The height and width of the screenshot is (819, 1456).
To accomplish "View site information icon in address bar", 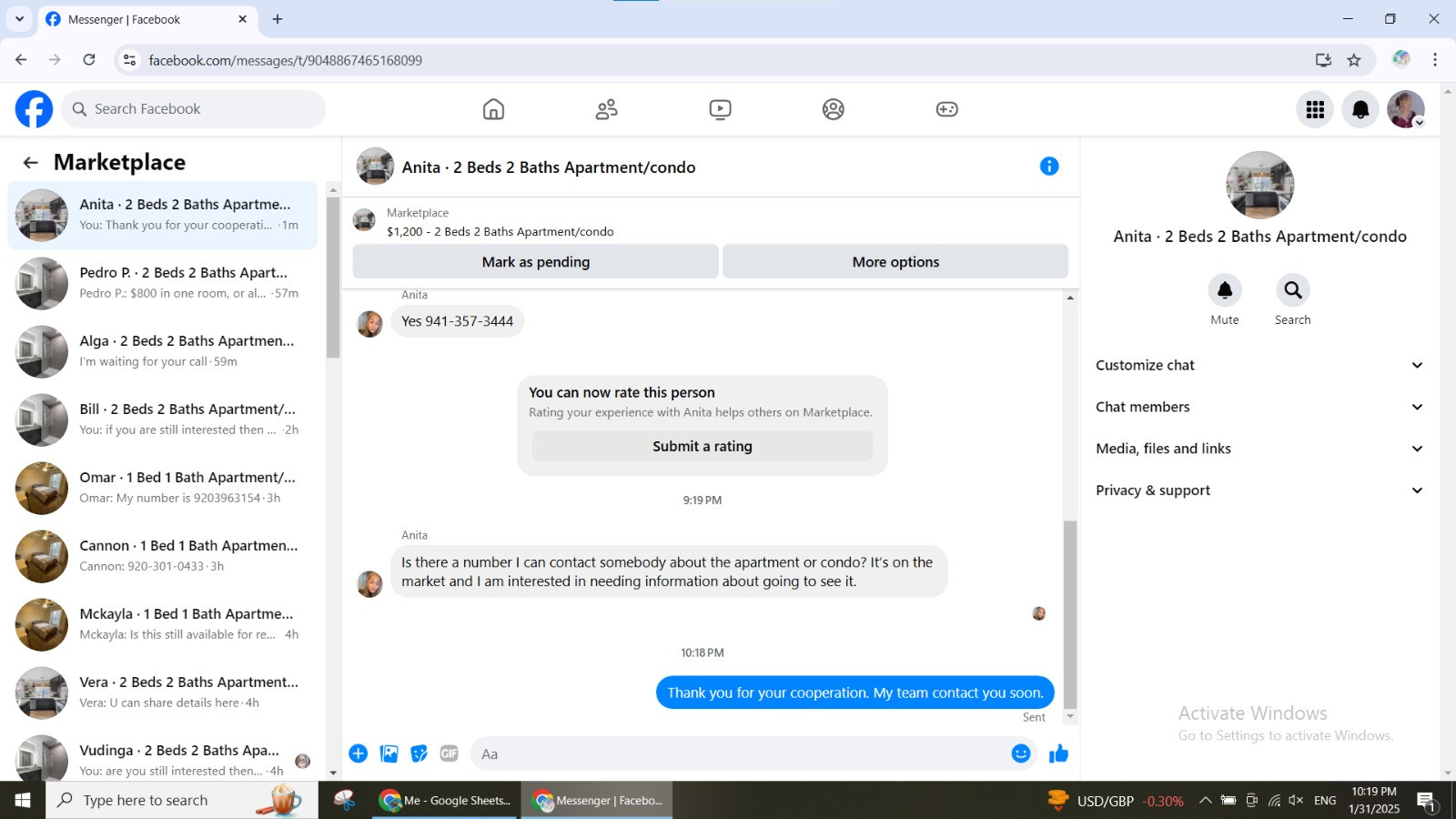I will (129, 60).
